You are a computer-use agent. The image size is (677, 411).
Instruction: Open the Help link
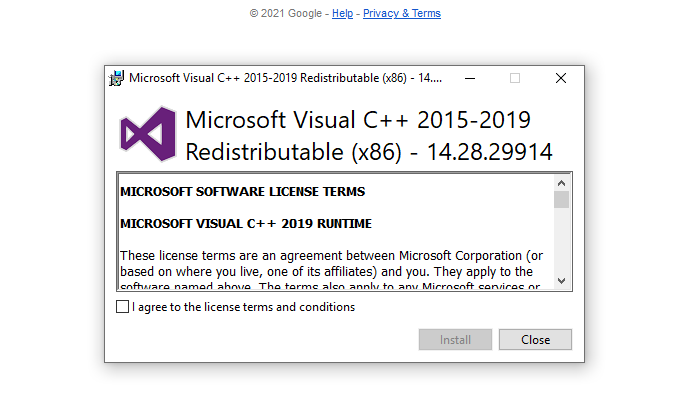coord(342,13)
